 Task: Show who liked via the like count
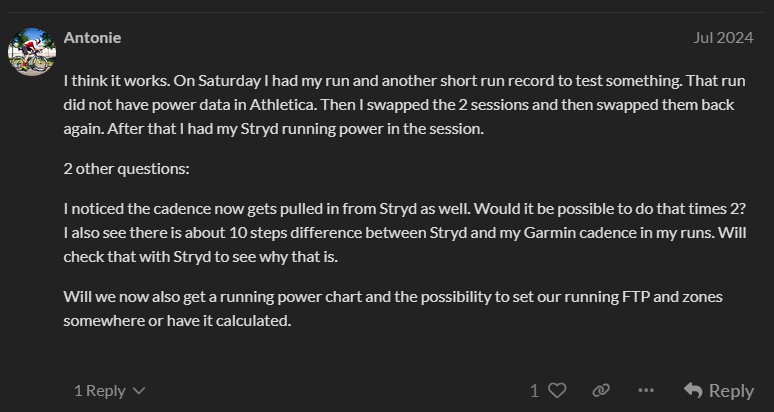pos(534,391)
